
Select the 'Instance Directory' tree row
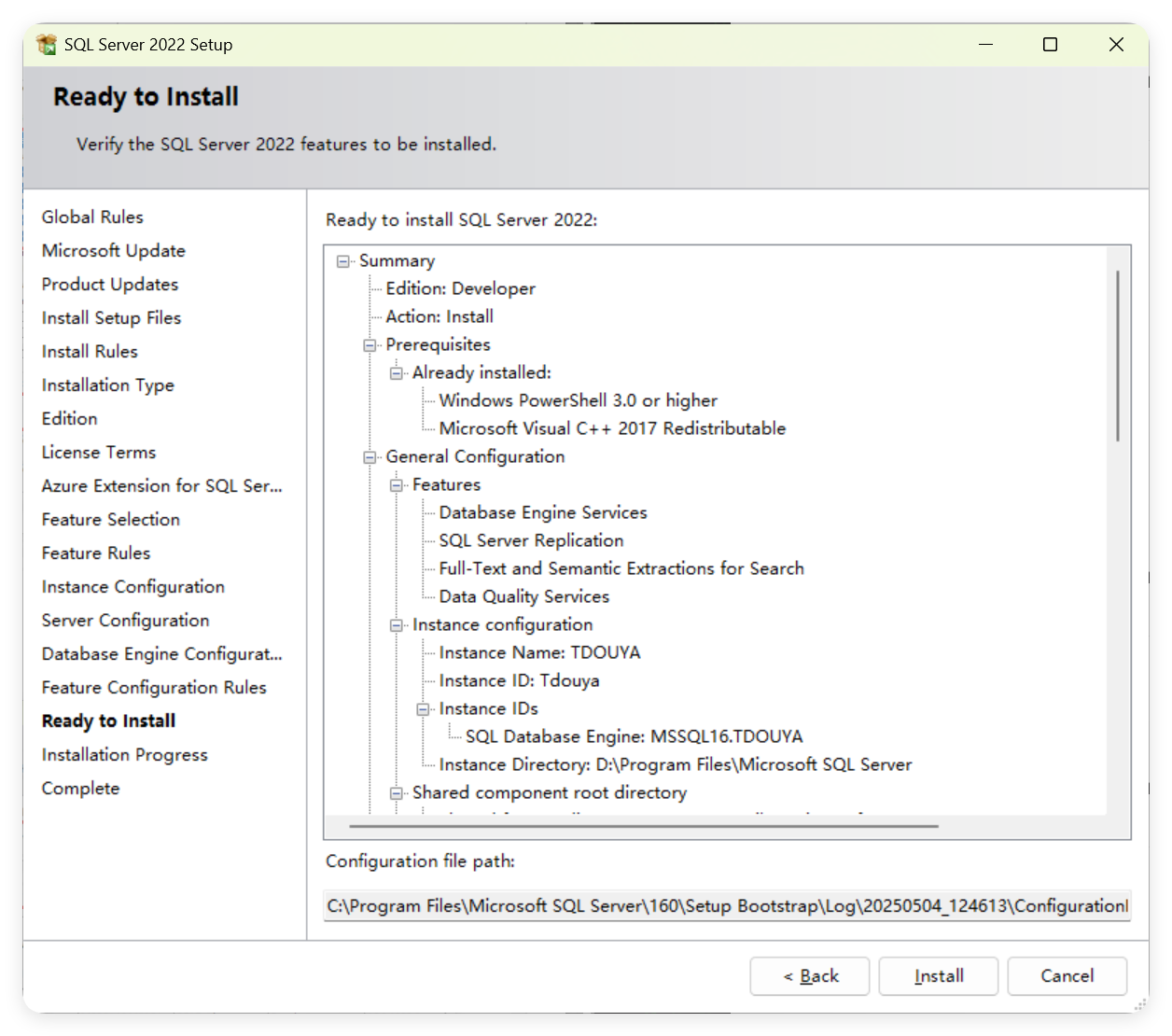click(x=676, y=764)
